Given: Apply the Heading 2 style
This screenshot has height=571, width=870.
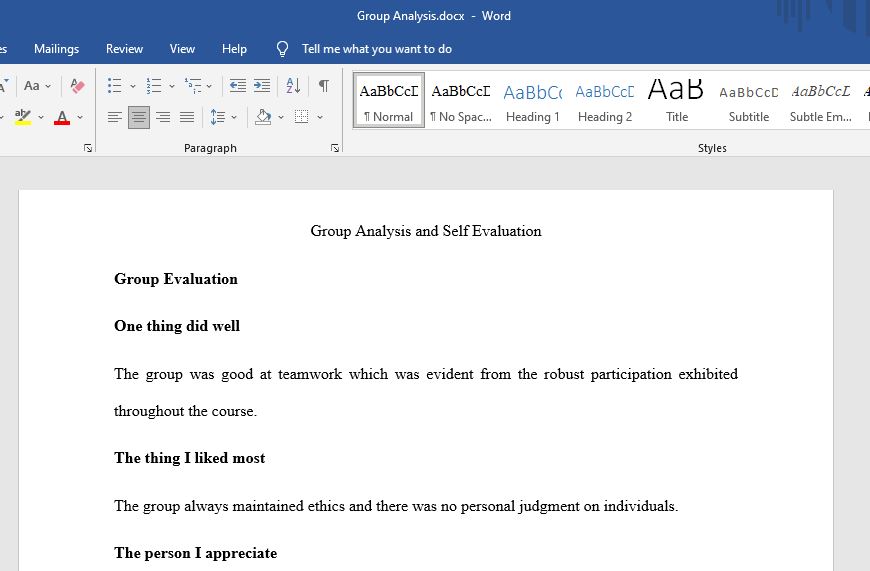Looking at the screenshot, I should (x=605, y=100).
